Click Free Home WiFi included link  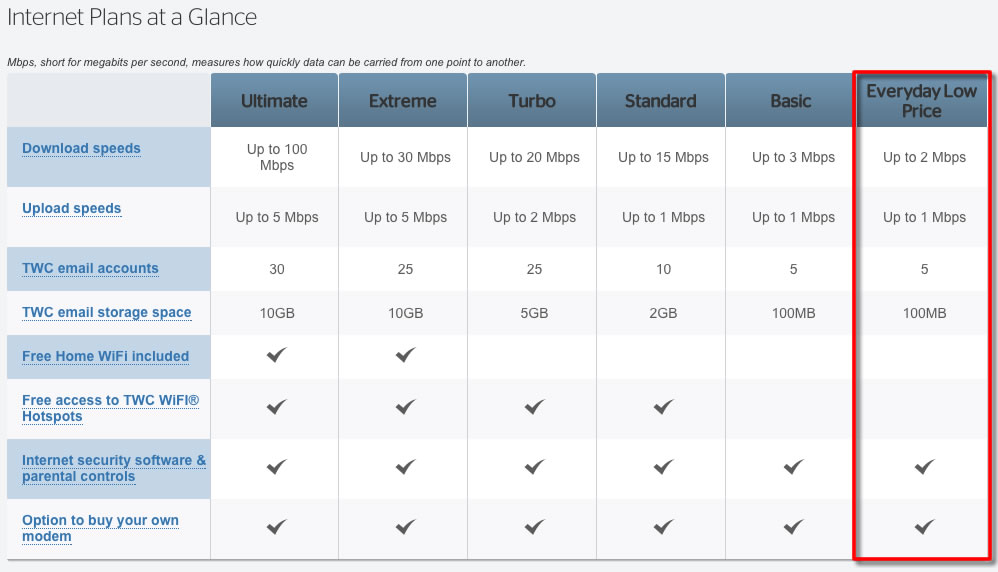click(105, 357)
